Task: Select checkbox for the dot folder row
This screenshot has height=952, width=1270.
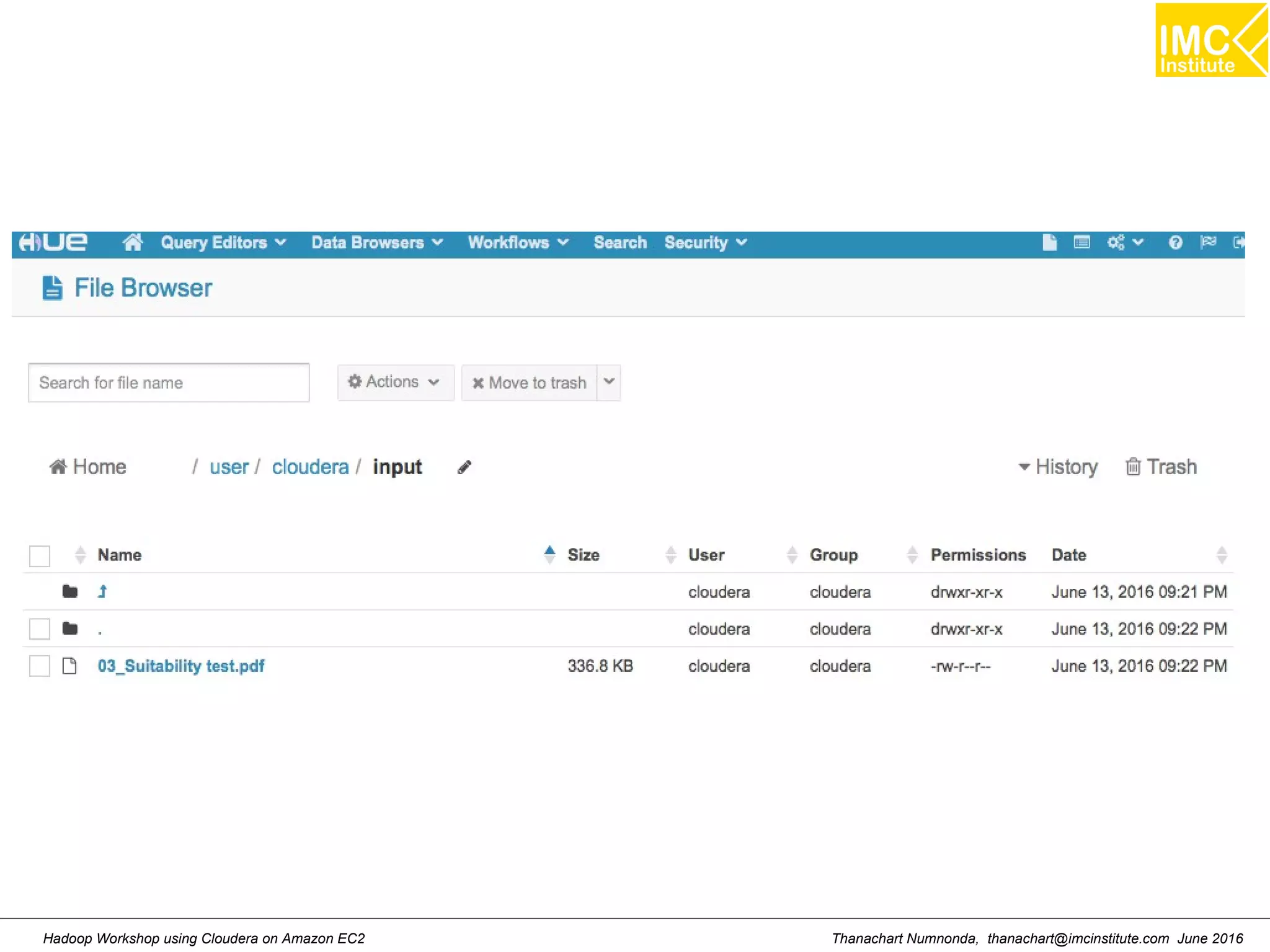Action: click(40, 628)
